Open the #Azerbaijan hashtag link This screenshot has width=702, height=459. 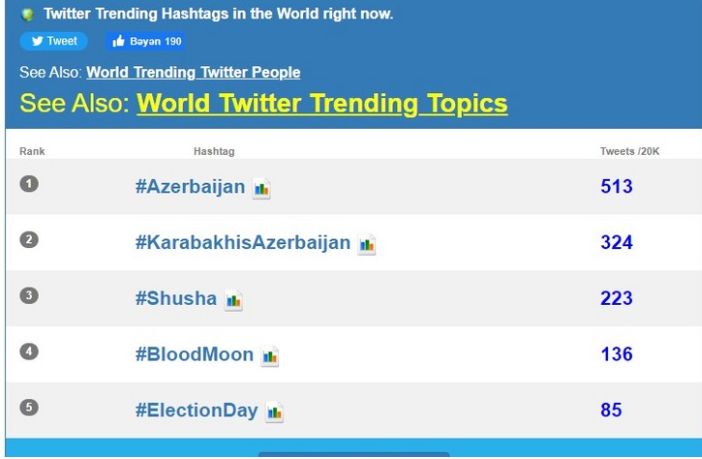190,186
